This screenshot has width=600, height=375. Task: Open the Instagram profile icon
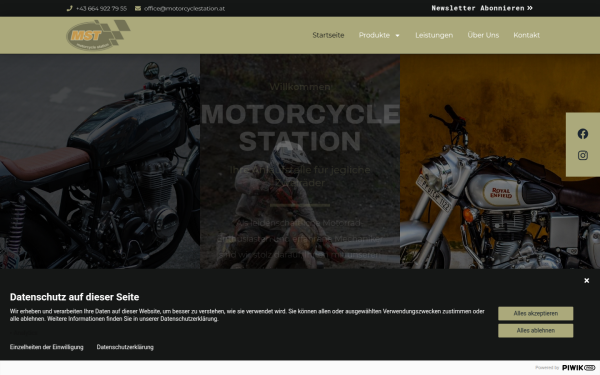583,155
